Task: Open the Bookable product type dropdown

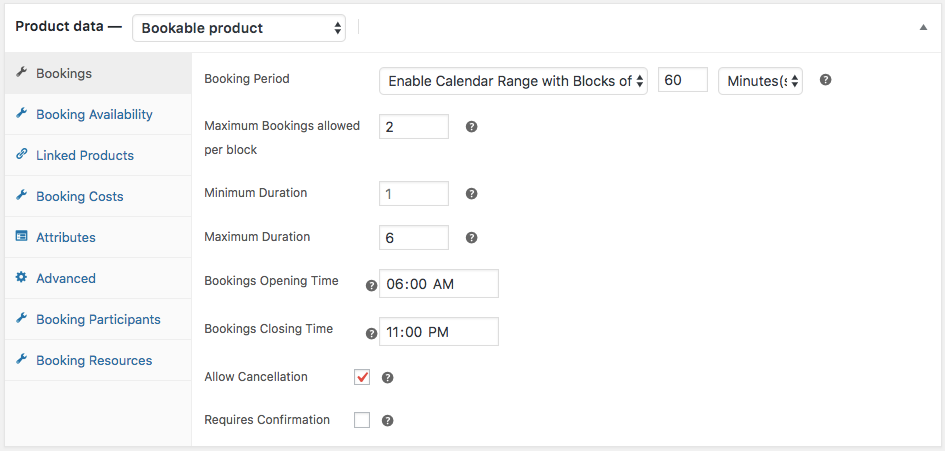Action: point(239,28)
